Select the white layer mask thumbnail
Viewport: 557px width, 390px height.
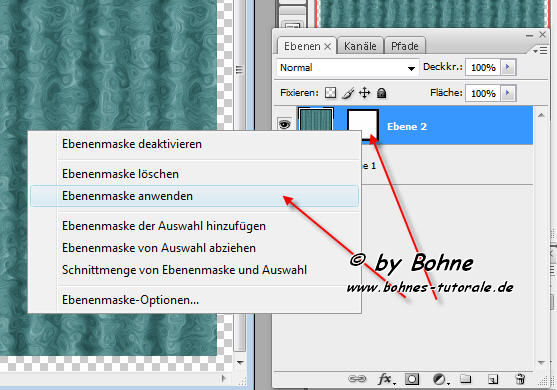click(362, 124)
